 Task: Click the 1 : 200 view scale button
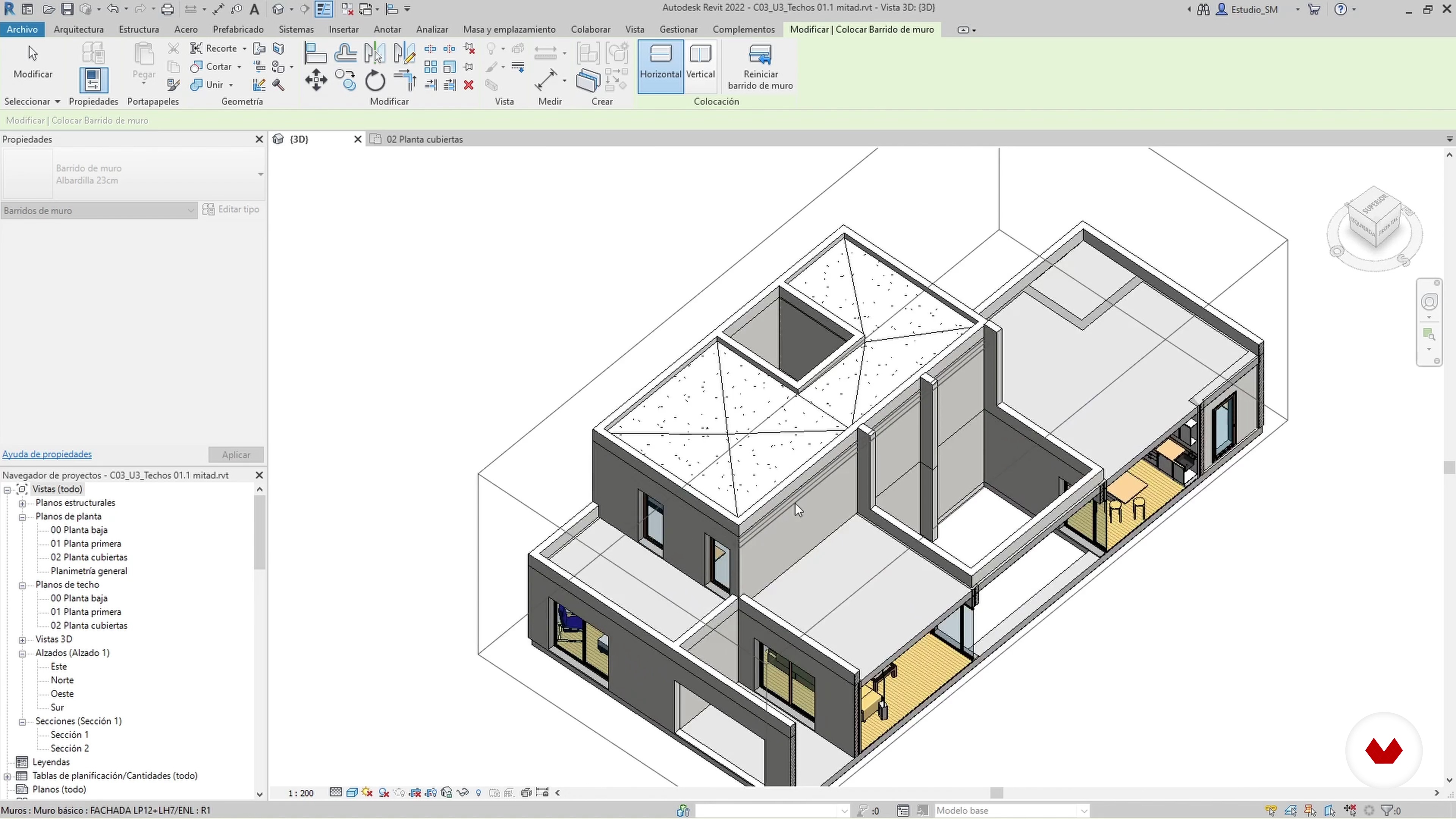point(301,794)
